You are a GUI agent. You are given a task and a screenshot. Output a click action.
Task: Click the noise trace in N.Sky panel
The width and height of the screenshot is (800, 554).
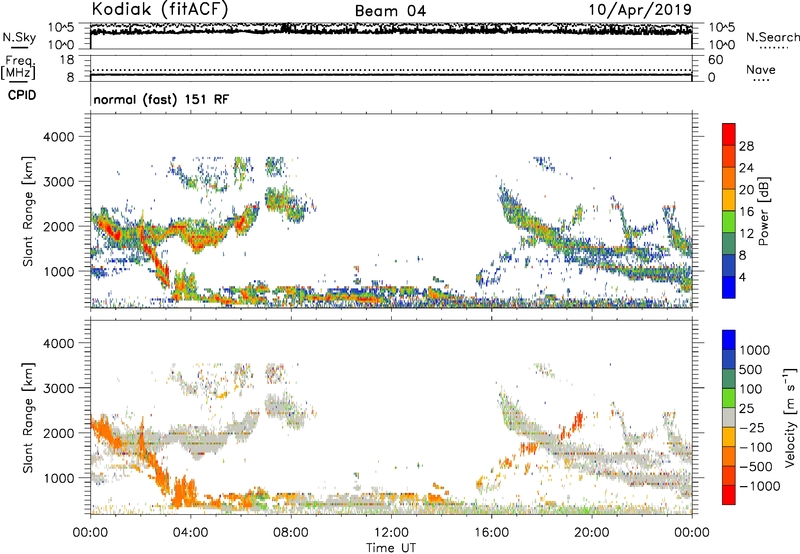click(x=391, y=29)
